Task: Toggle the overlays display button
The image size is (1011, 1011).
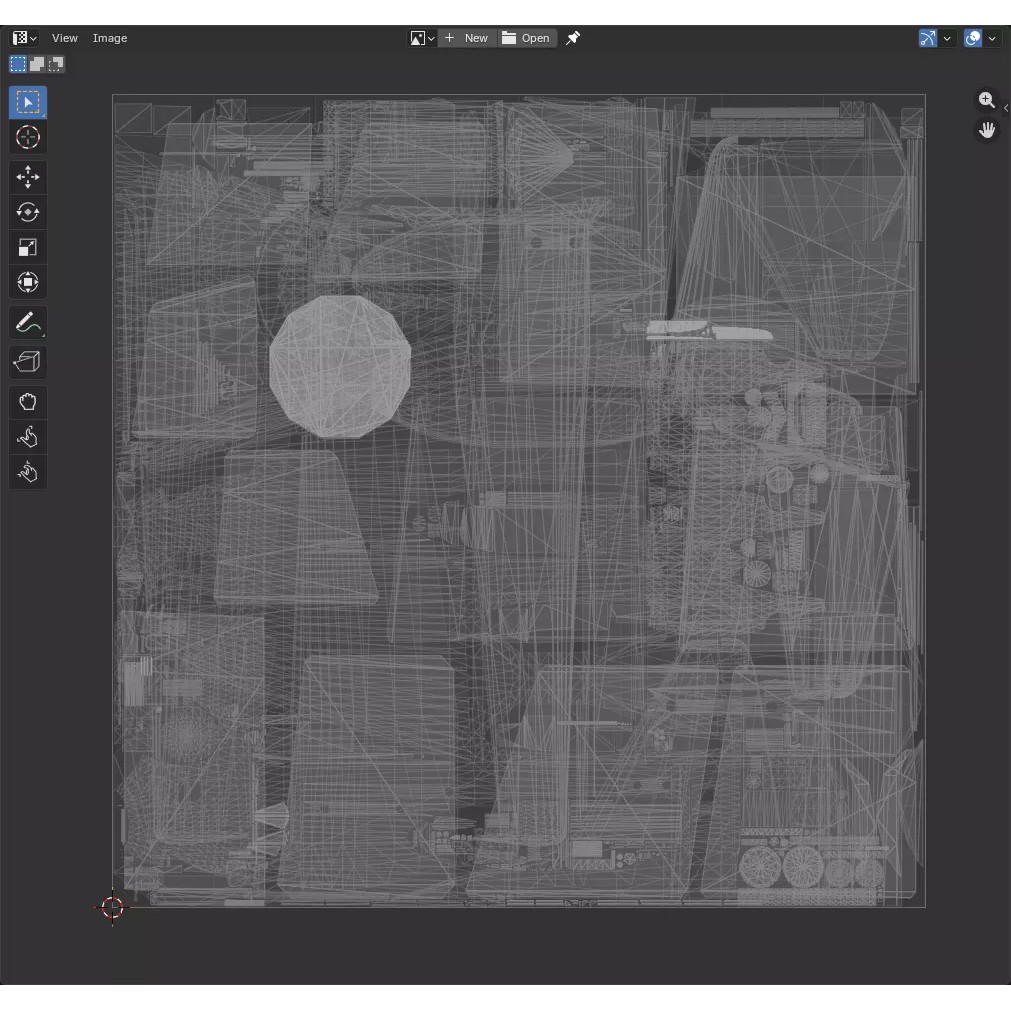Action: coord(973,38)
